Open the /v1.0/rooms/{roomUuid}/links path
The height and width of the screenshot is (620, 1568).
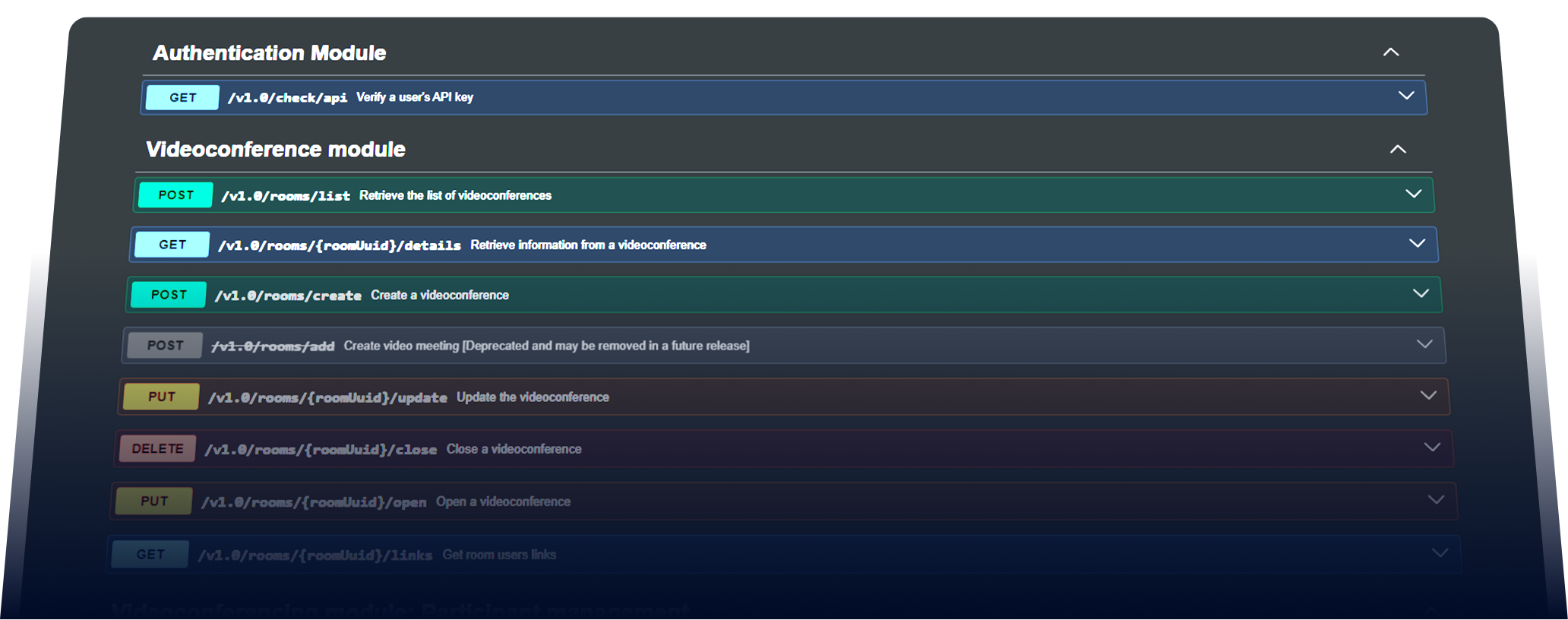[x=315, y=555]
